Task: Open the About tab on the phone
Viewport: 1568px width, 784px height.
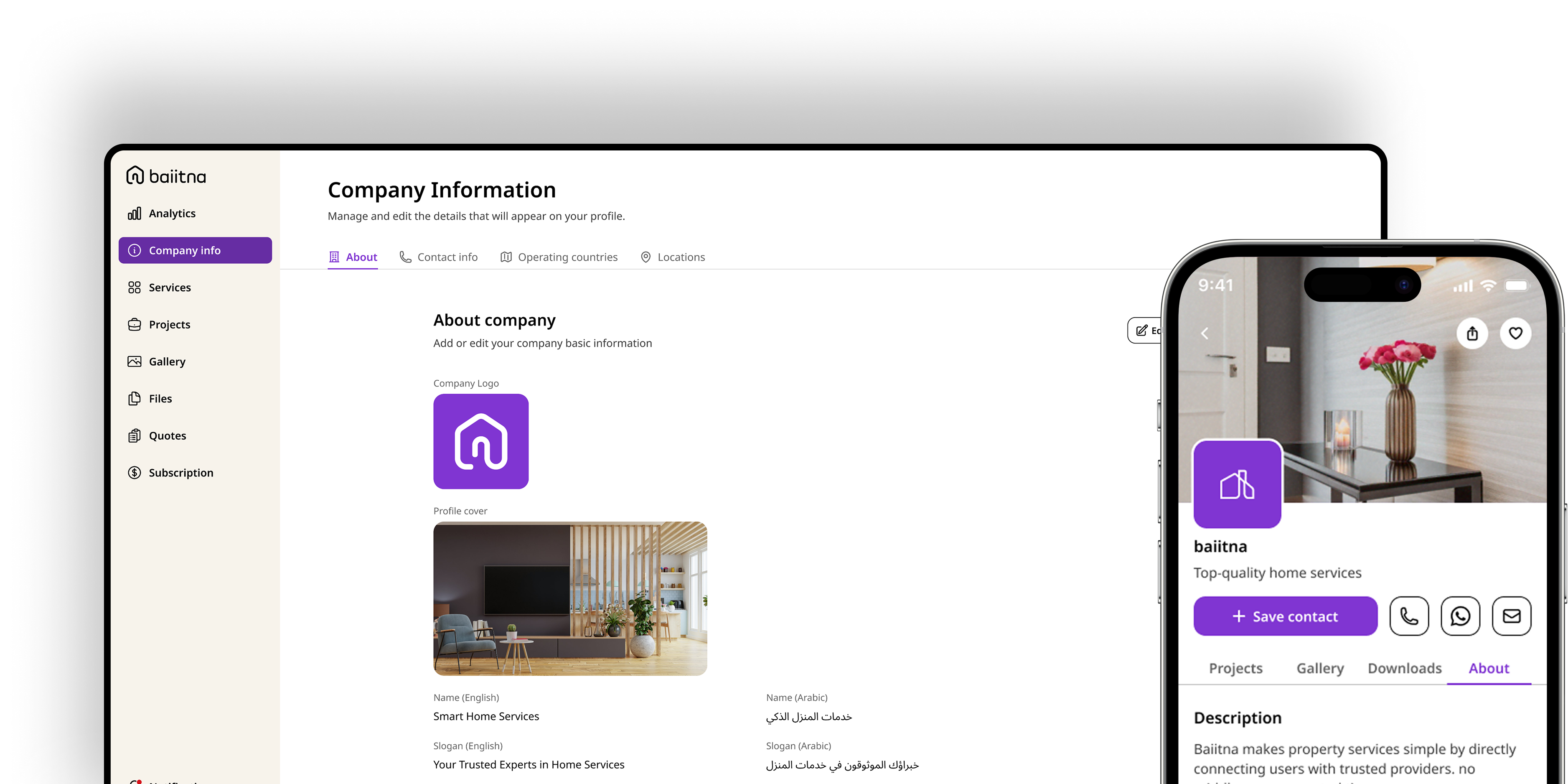Action: point(1489,668)
